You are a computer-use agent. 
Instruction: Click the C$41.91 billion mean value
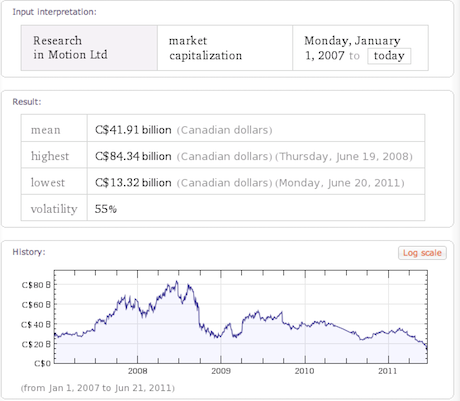(133, 130)
